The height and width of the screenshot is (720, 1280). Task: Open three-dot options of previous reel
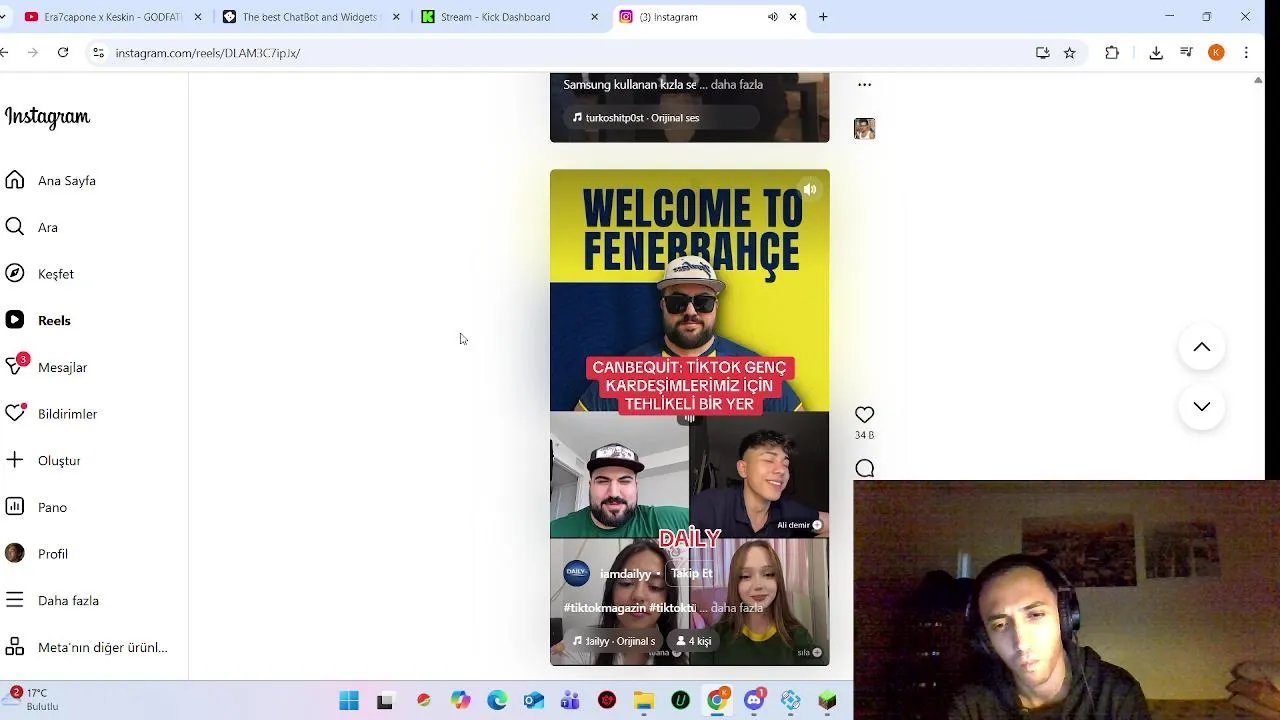pyautogui.click(x=865, y=85)
